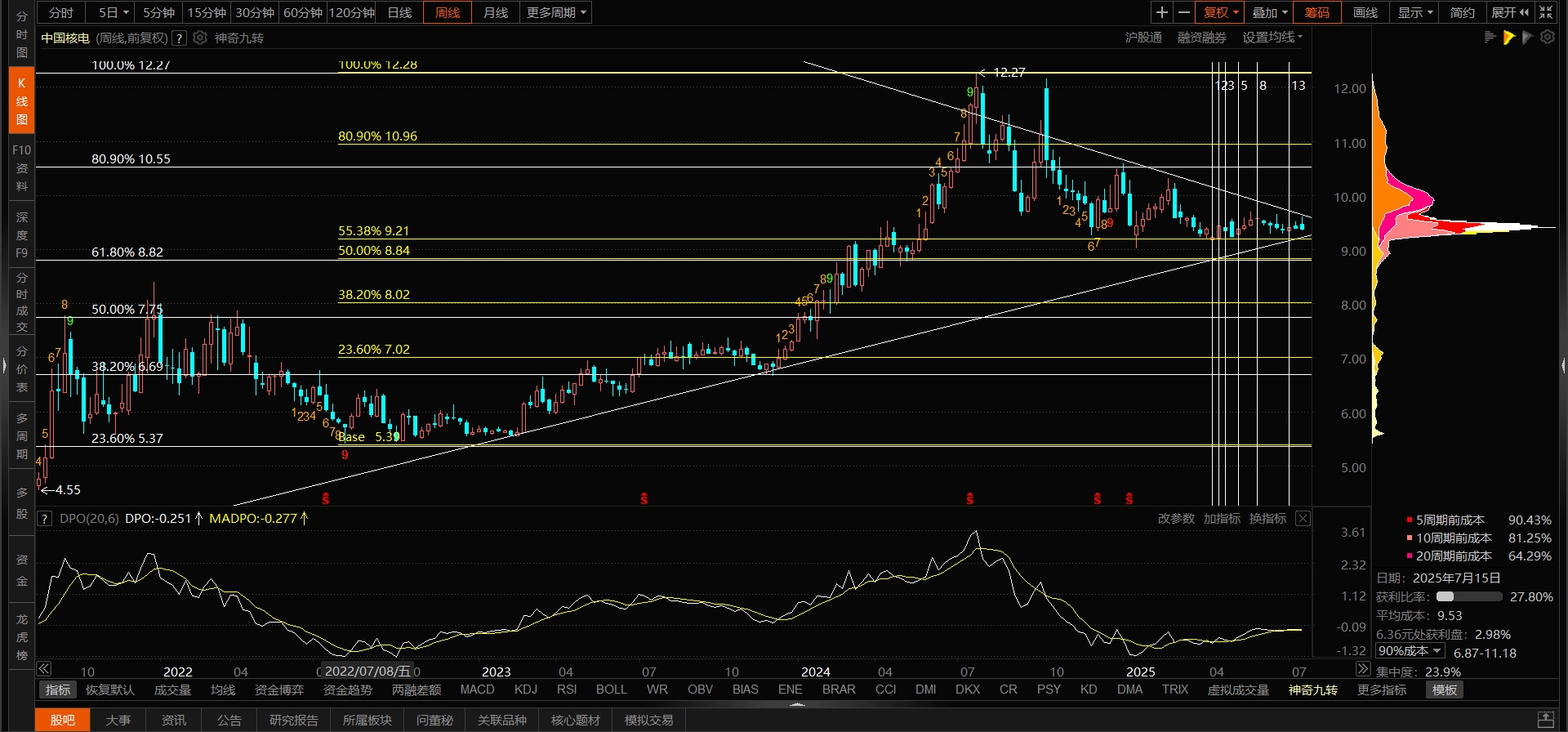The width and height of the screenshot is (1568, 732).
Task: Jump chart timeline to latest
Action: [x=1362, y=668]
